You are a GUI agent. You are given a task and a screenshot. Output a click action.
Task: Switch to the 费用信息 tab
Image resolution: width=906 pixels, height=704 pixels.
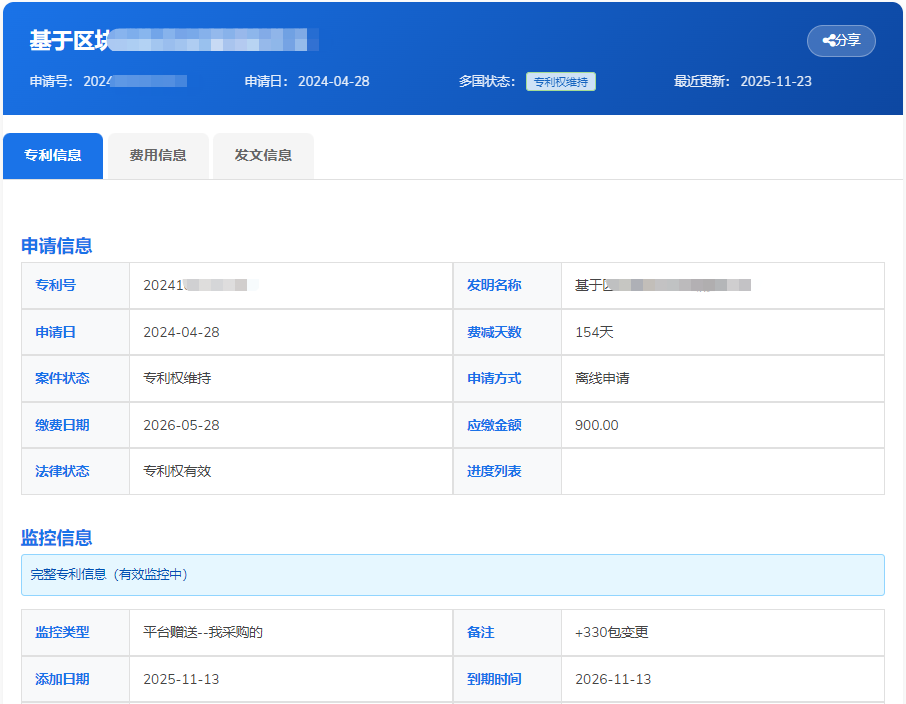[x=157, y=155]
